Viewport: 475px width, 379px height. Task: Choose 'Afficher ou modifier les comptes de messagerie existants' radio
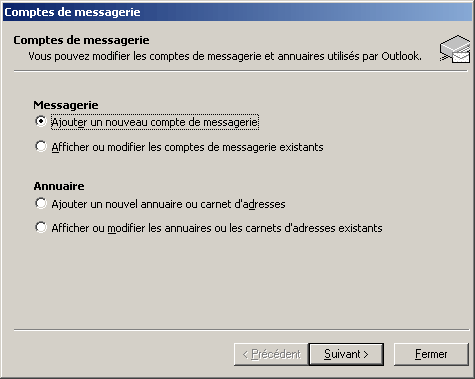coord(41,146)
